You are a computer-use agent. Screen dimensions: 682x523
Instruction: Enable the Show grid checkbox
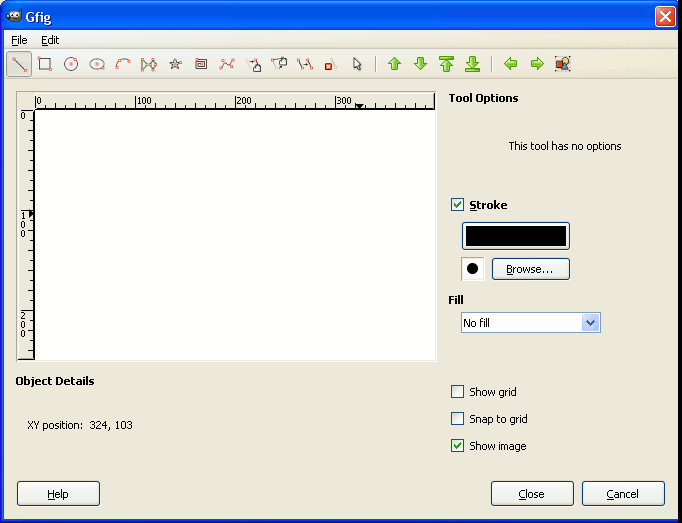(x=457, y=392)
